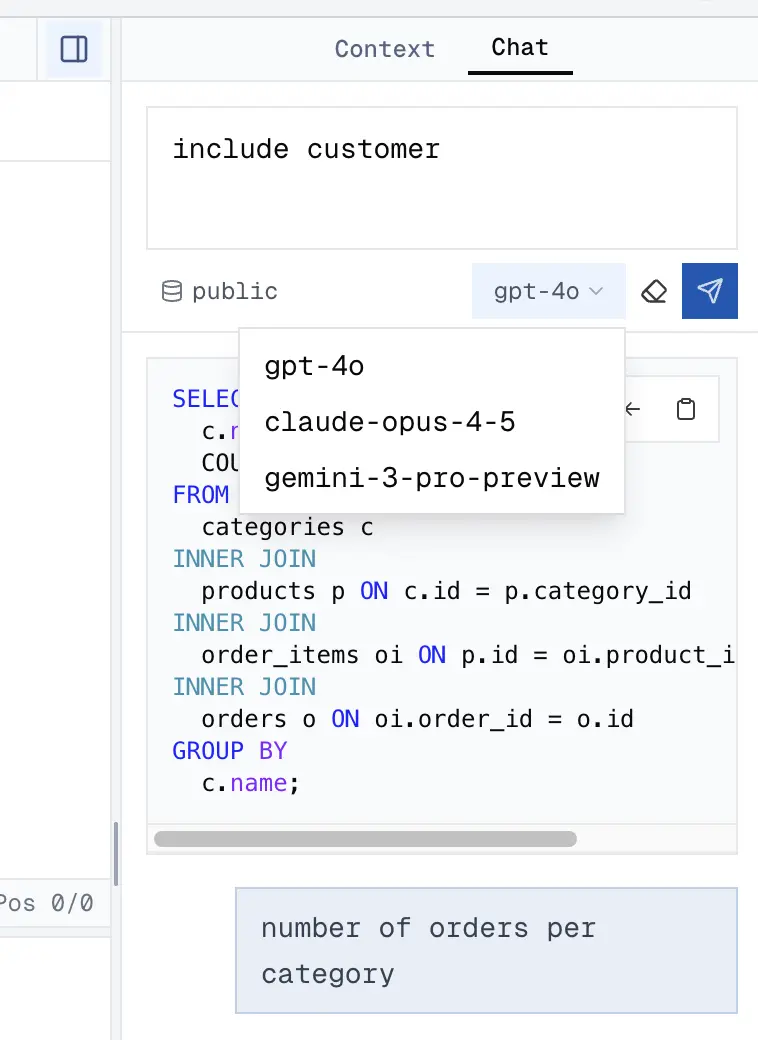Image resolution: width=758 pixels, height=1040 pixels.
Task: Click the Pos 0/0 status indicator
Action: (x=45, y=903)
